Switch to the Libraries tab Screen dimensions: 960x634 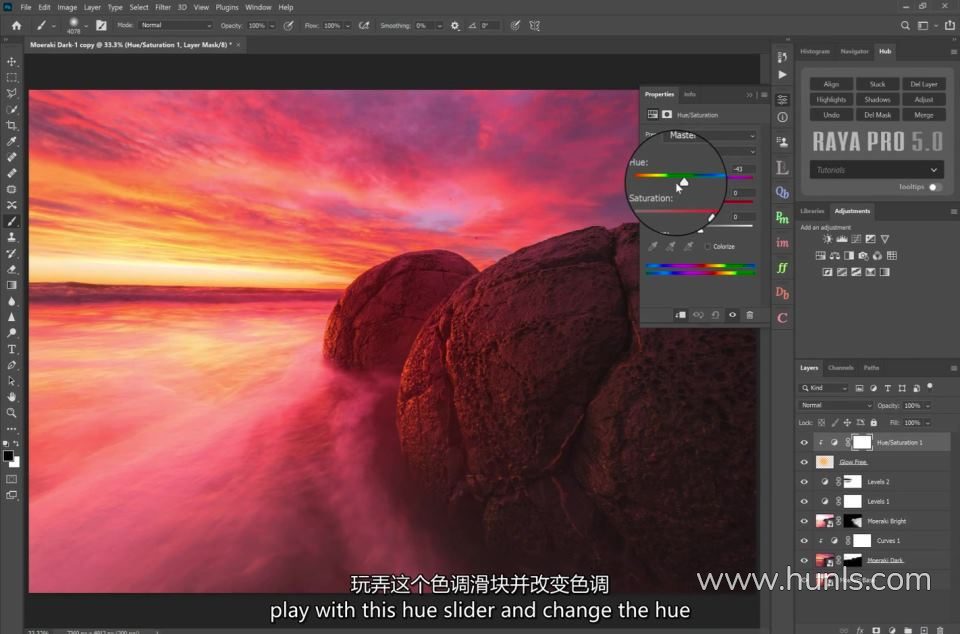pyautogui.click(x=812, y=211)
